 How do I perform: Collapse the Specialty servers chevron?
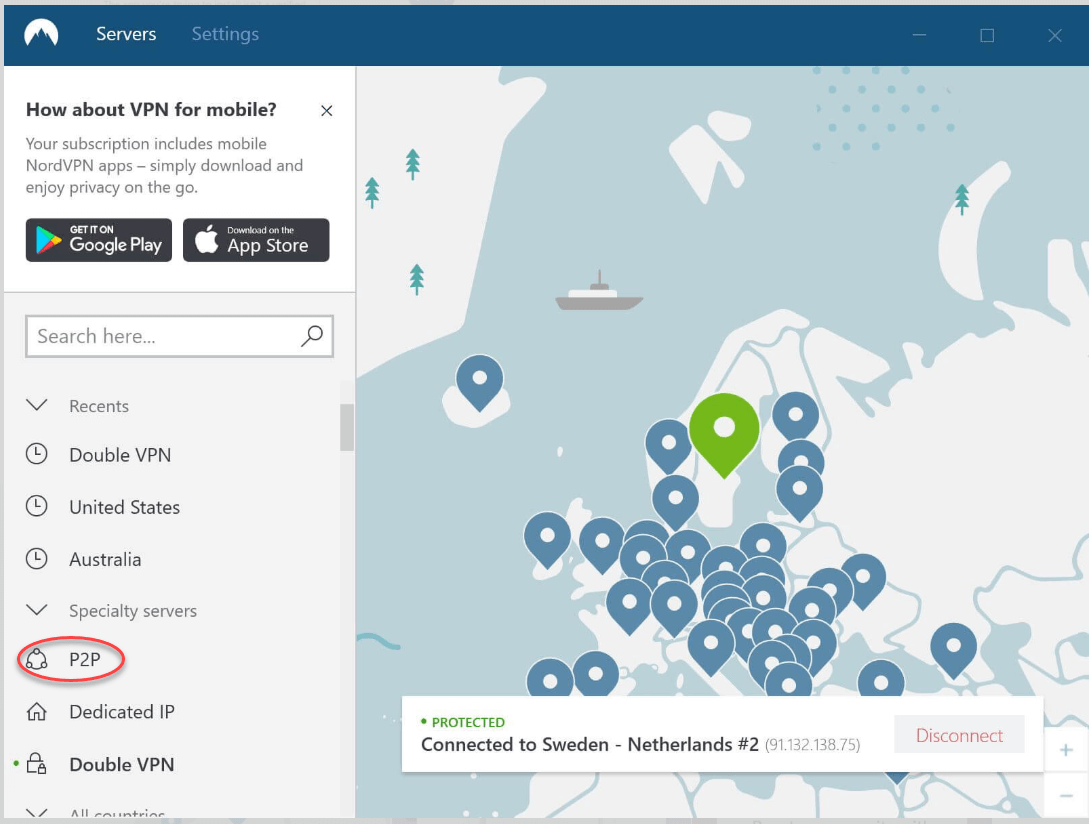point(36,610)
